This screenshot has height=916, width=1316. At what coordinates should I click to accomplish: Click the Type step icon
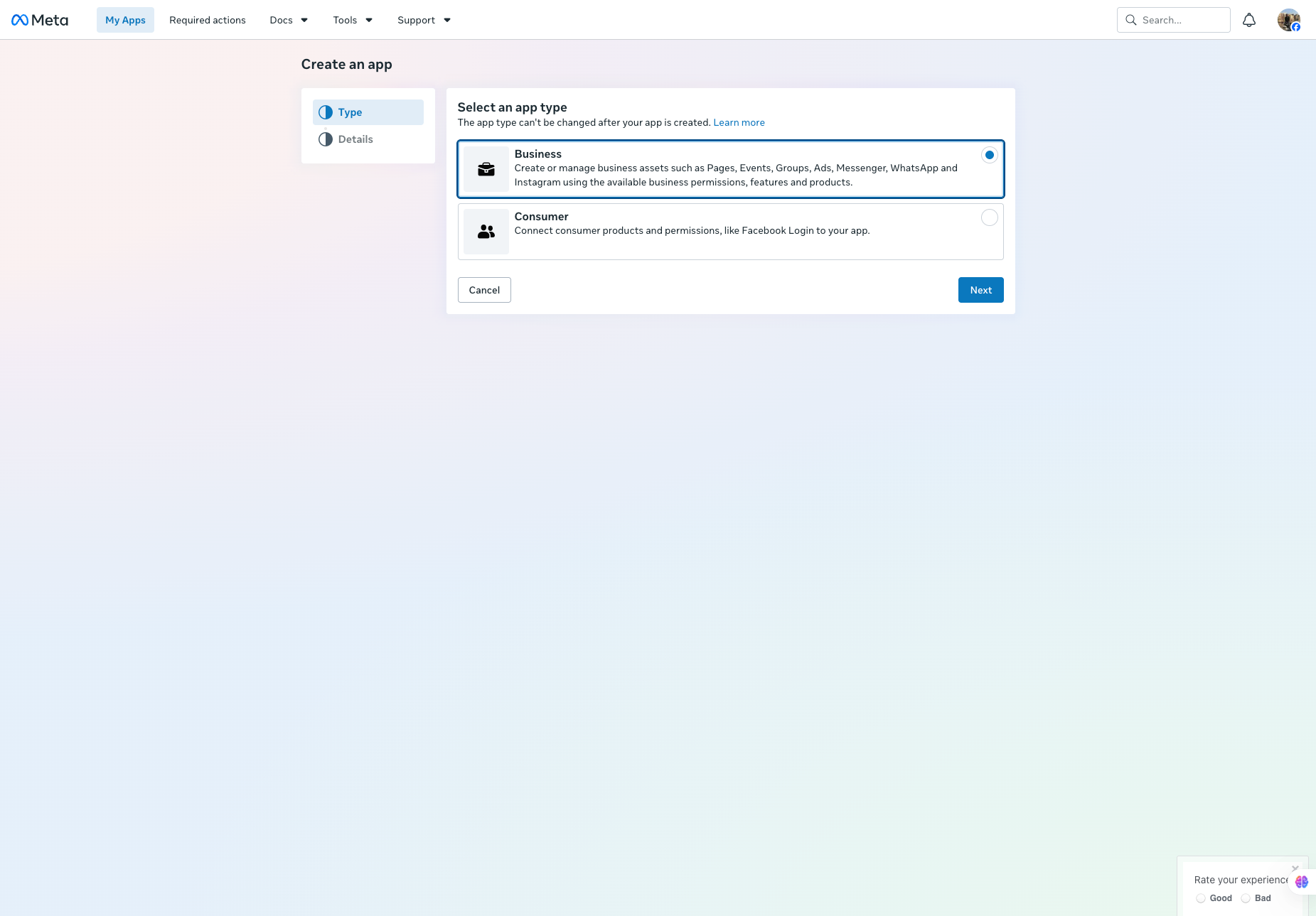click(326, 112)
